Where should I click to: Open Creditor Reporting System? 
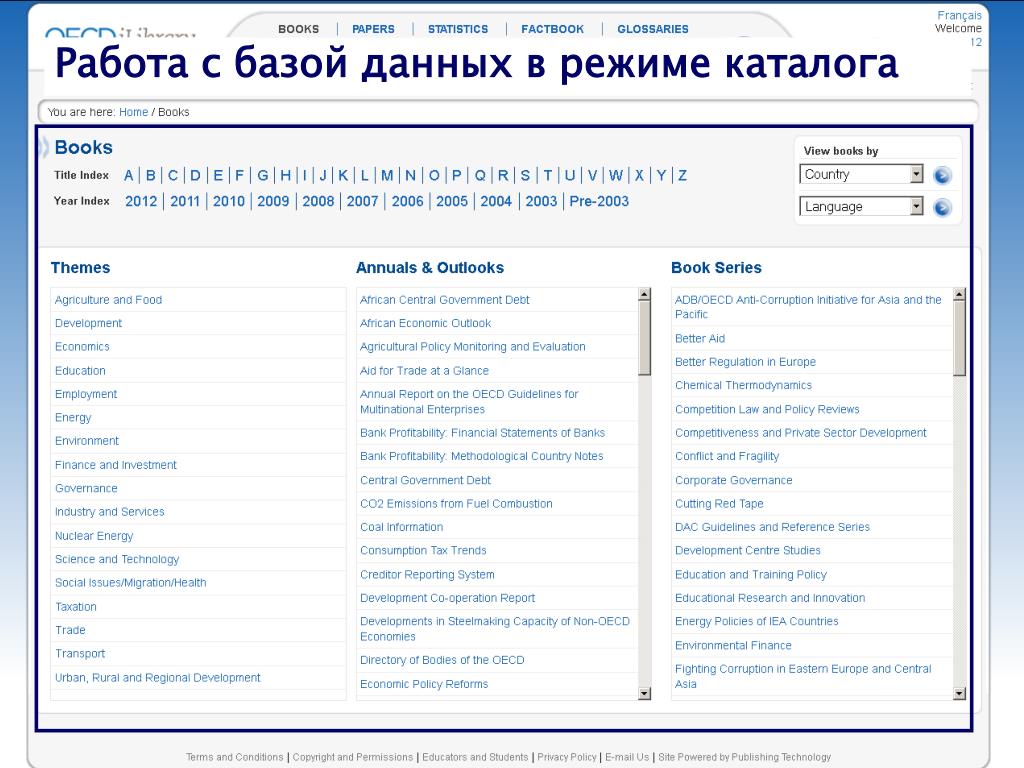coord(427,575)
